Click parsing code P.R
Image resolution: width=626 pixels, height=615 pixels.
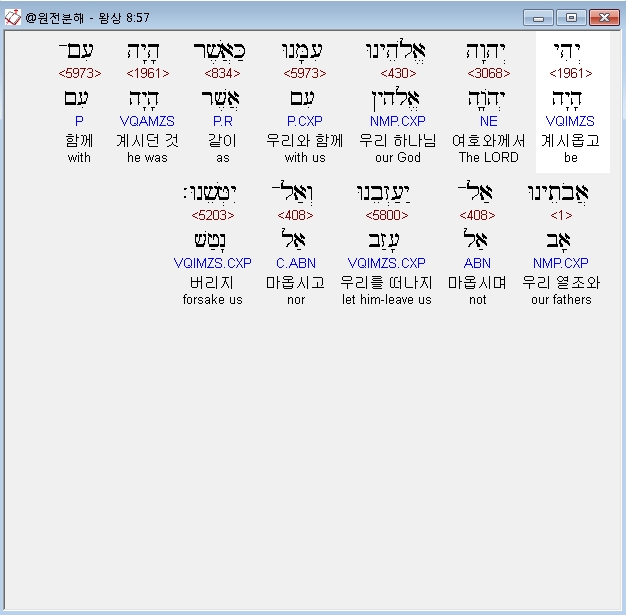(x=223, y=121)
